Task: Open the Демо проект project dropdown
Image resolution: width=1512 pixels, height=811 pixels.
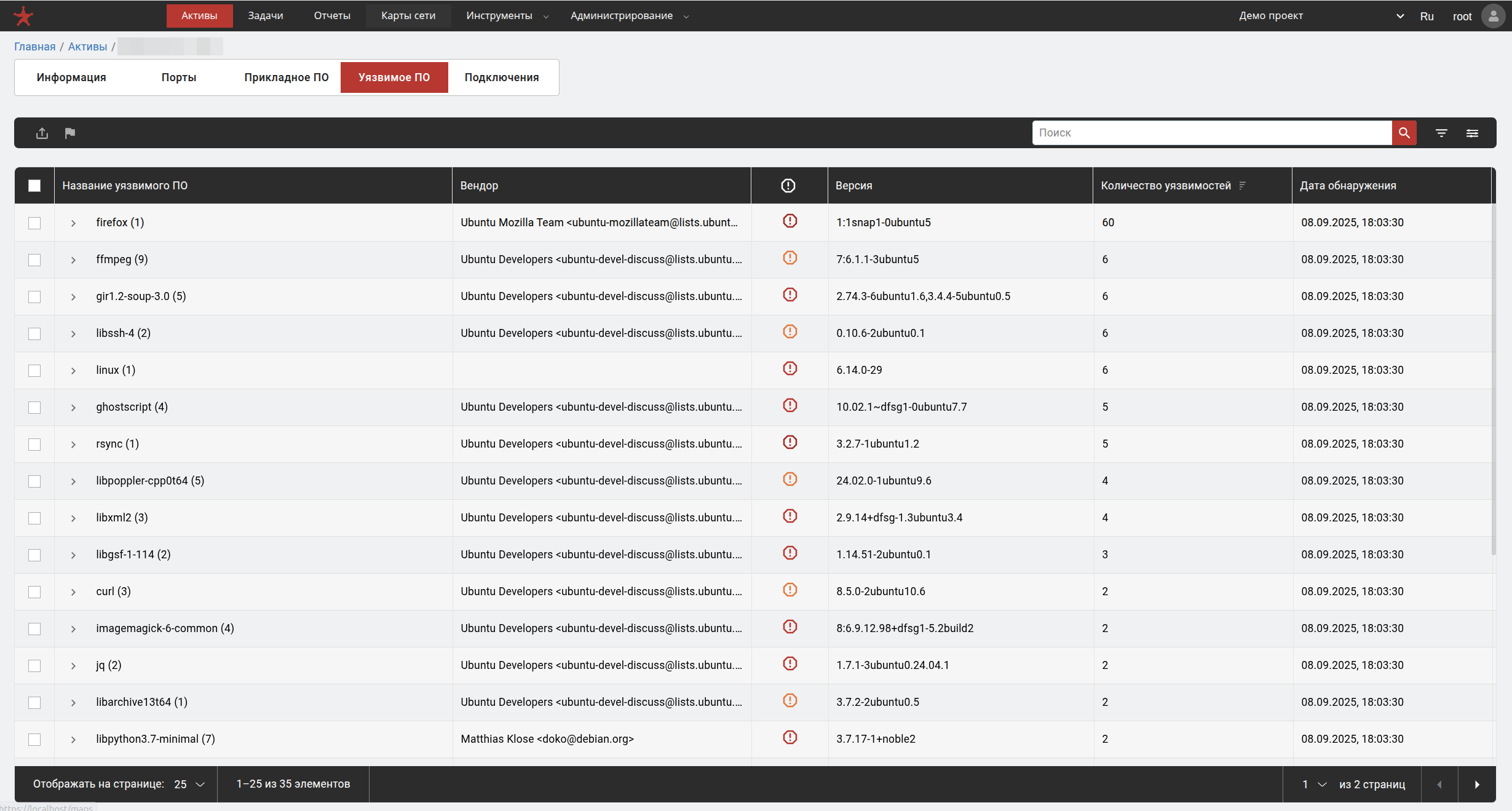Action: 1321,16
